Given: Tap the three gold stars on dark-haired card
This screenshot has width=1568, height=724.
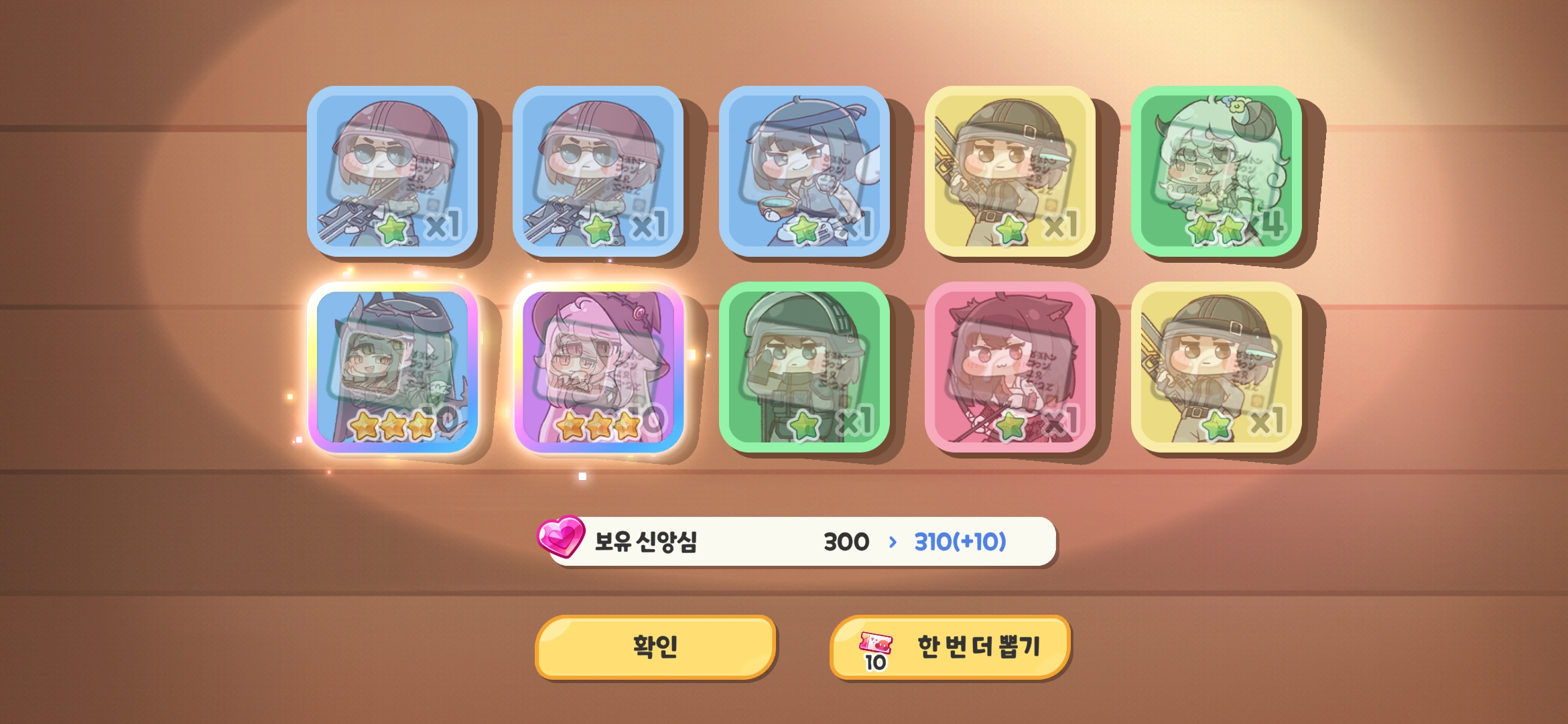Looking at the screenshot, I should (393, 425).
